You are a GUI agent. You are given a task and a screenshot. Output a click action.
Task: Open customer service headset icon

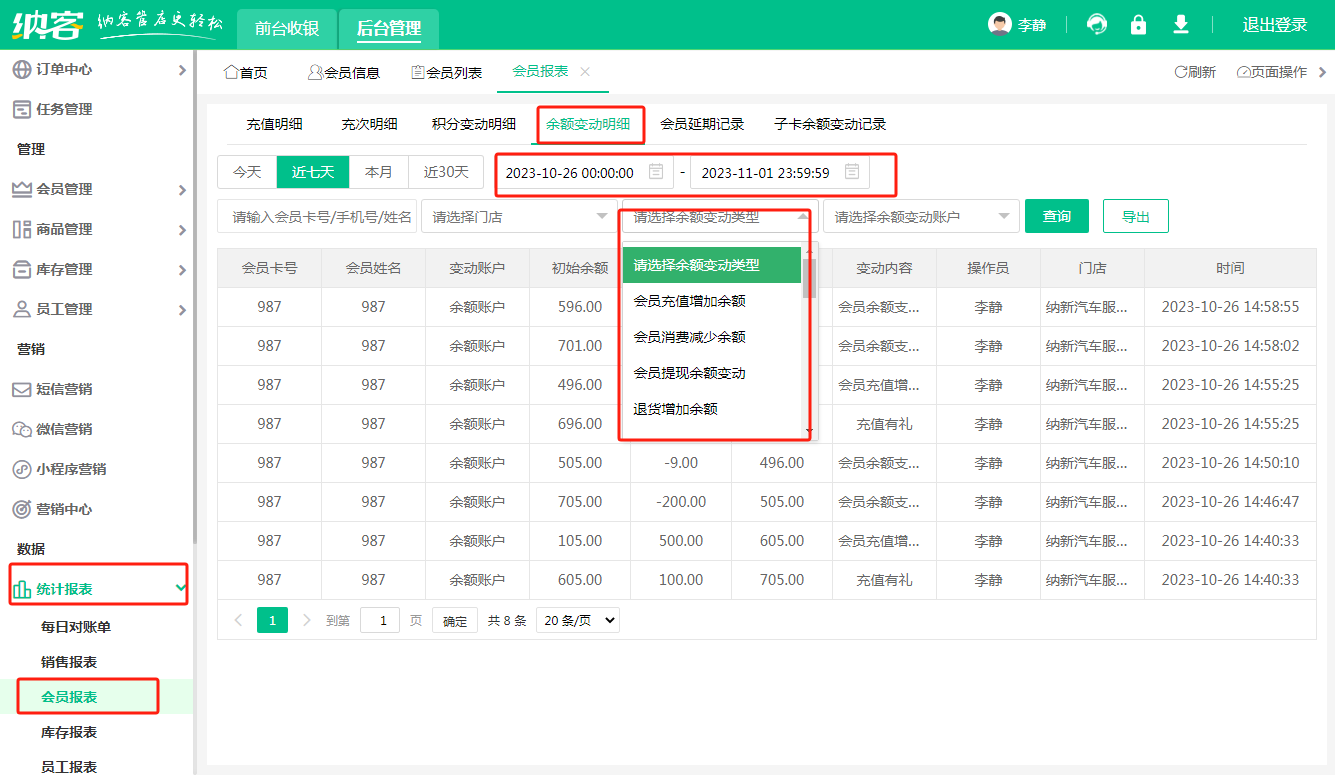[x=1096, y=24]
